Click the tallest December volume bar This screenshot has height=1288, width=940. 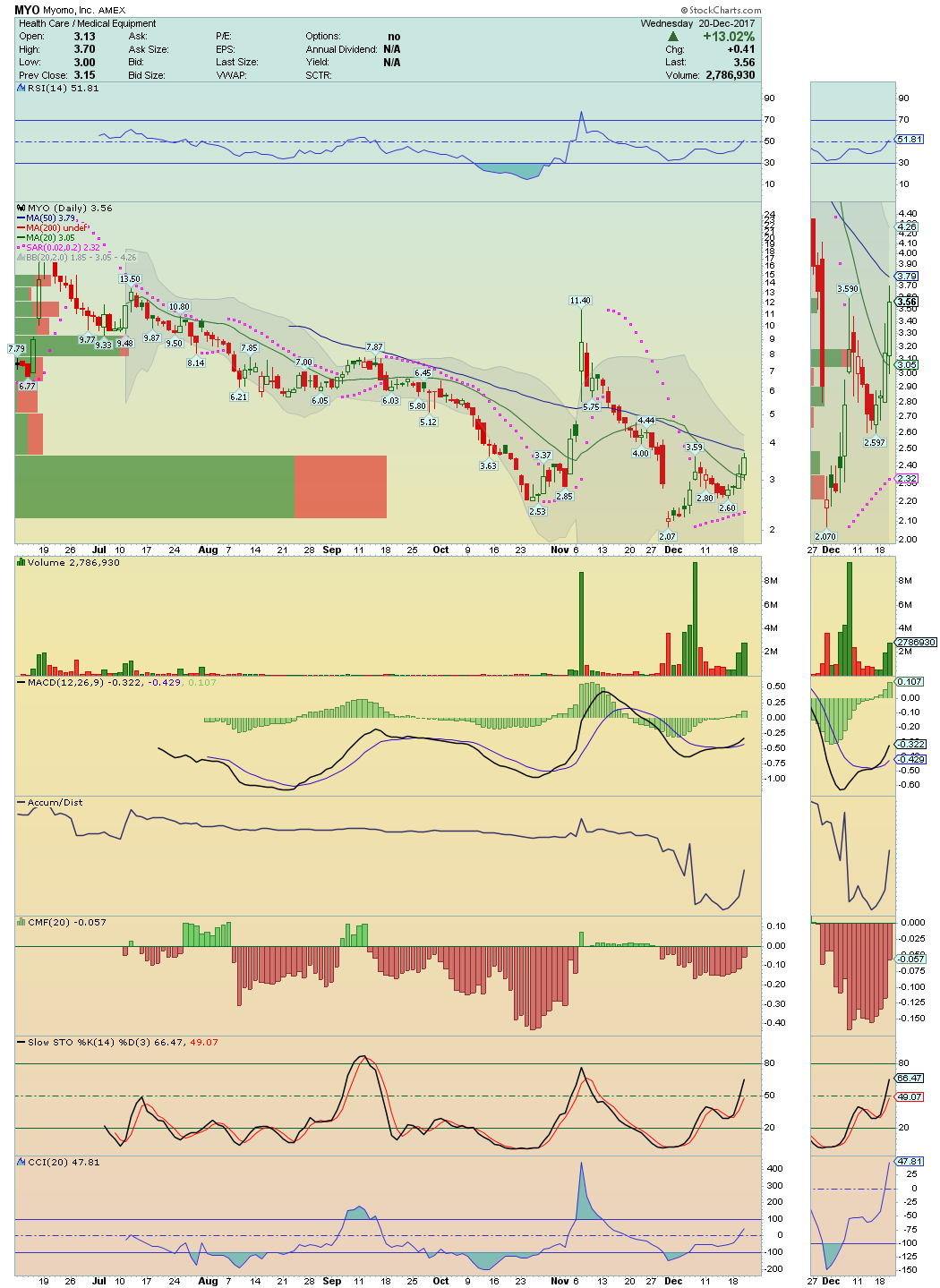coord(694,618)
